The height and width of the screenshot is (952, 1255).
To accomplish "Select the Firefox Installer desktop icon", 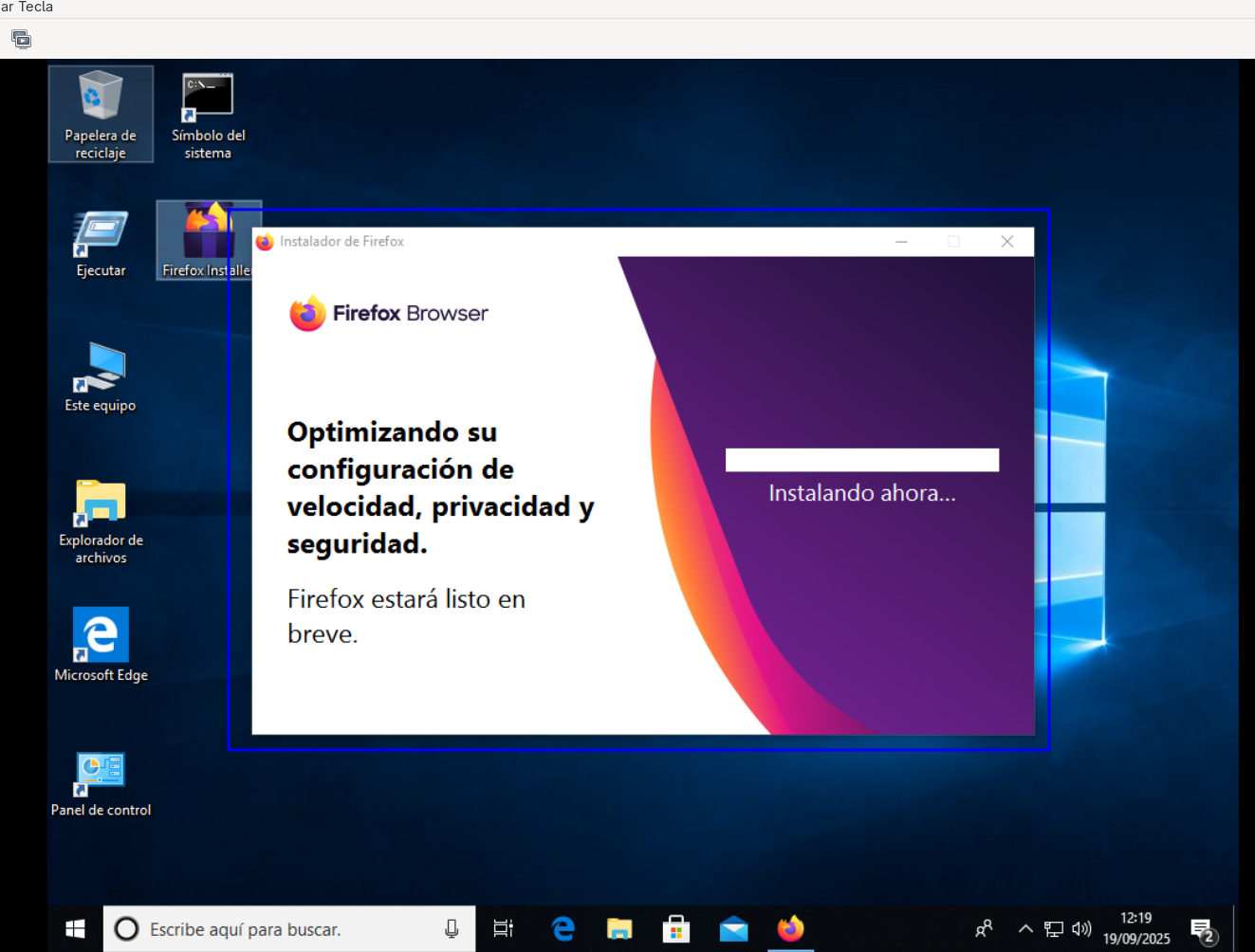I will click(208, 241).
